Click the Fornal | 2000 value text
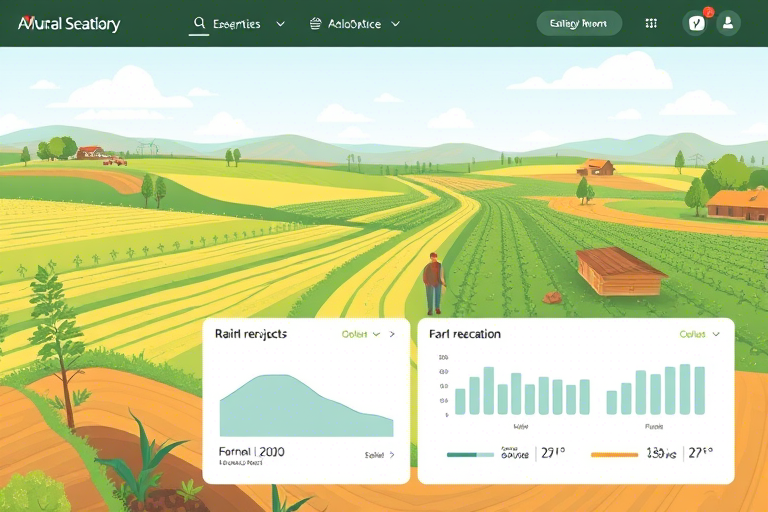Screen dimensions: 768x512 (251, 451)
